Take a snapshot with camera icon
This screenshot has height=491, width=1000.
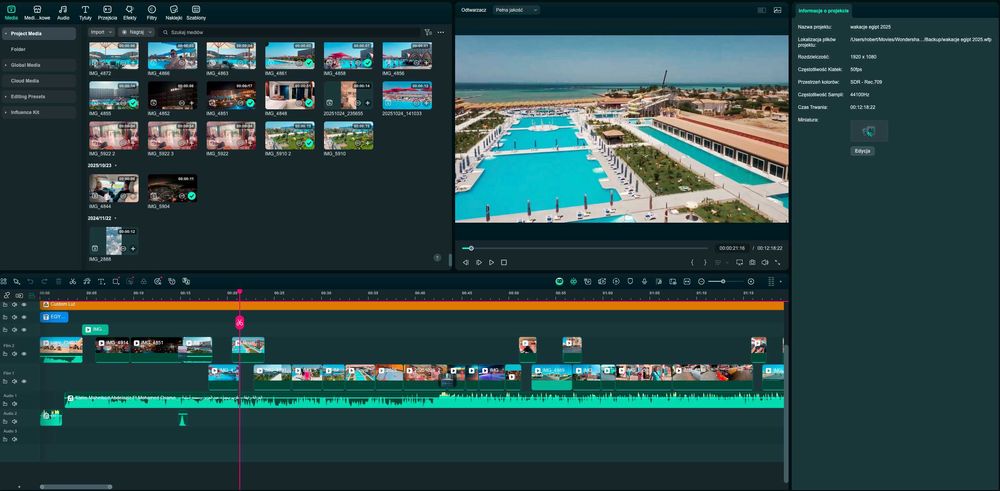click(752, 262)
